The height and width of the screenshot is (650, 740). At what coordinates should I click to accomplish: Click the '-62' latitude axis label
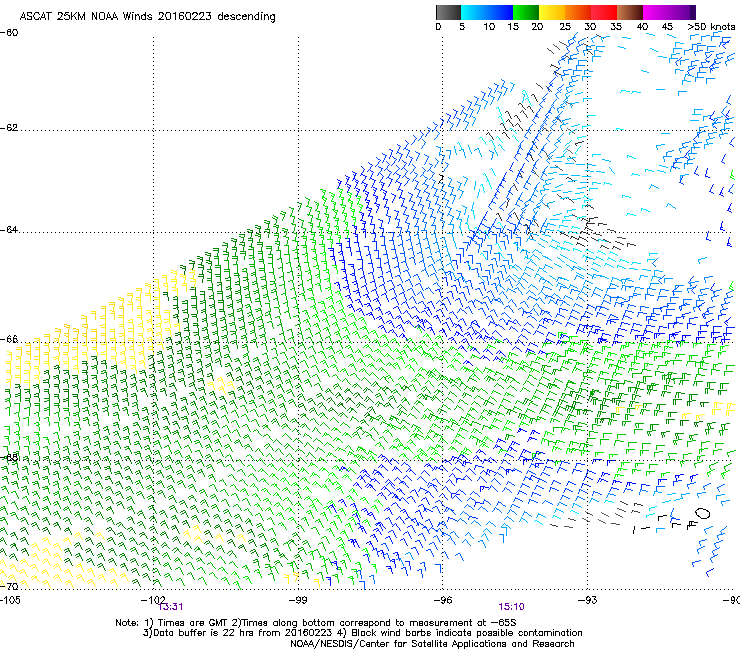coord(9,128)
